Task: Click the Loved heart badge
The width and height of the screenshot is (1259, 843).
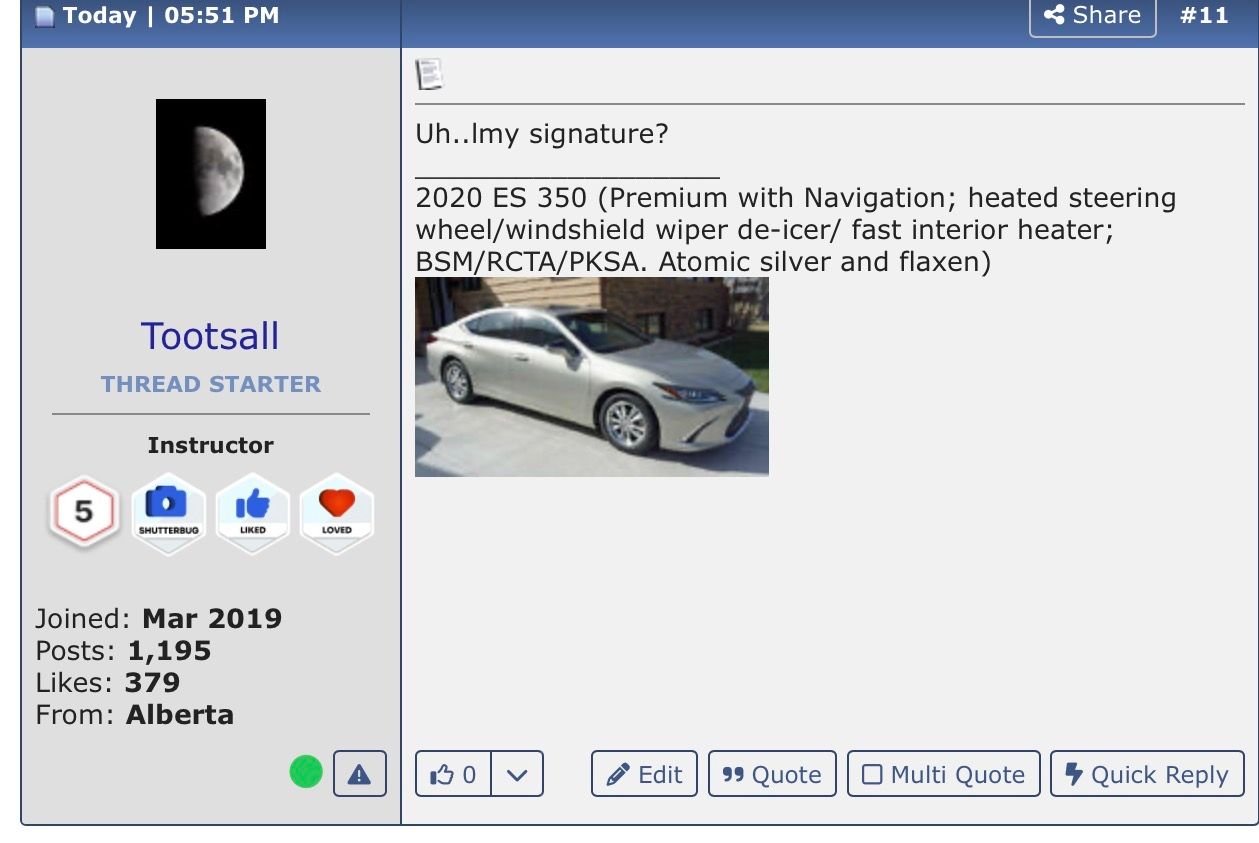Action: pyautogui.click(x=337, y=512)
